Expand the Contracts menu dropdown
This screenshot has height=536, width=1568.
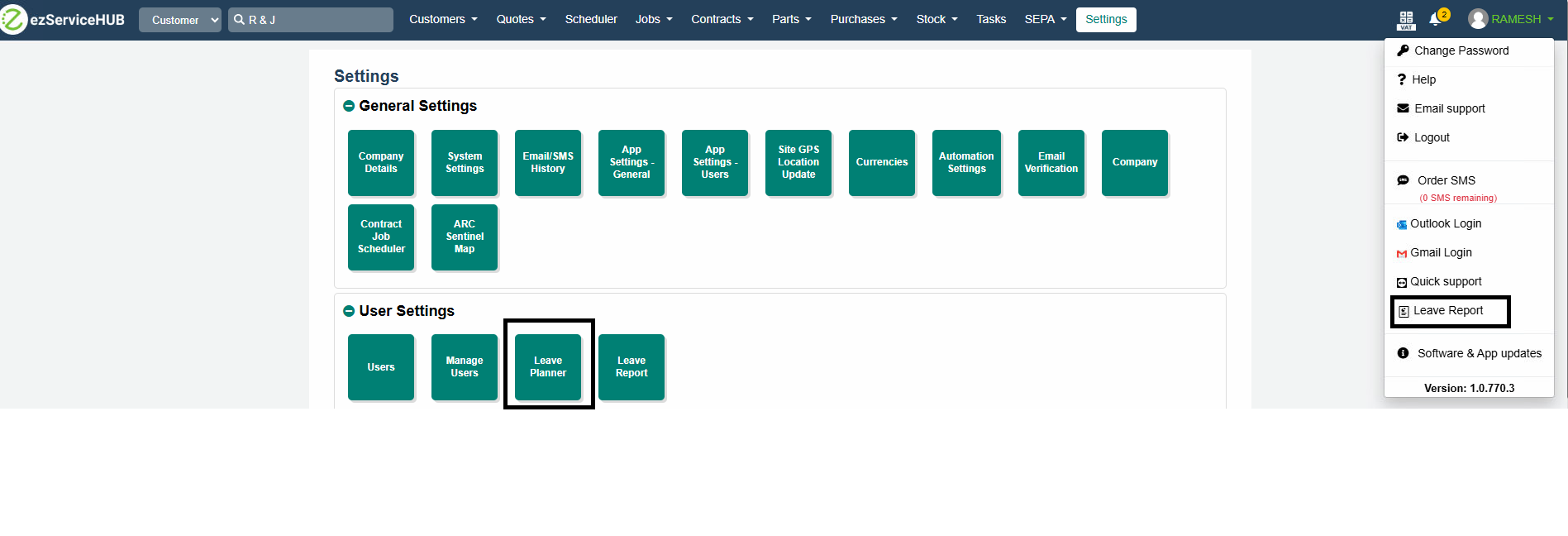coord(722,19)
